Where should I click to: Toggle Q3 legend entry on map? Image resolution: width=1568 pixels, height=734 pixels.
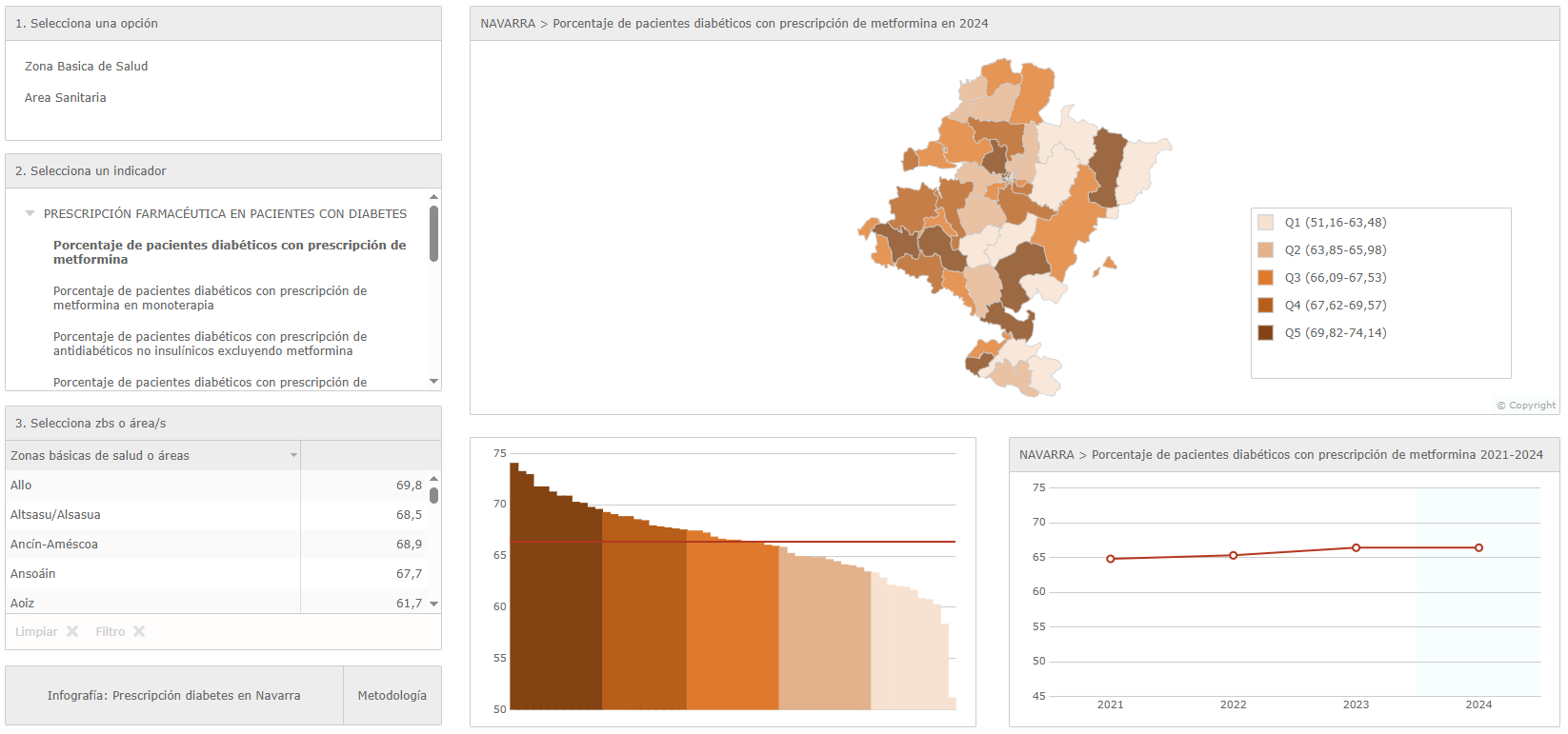[1335, 278]
